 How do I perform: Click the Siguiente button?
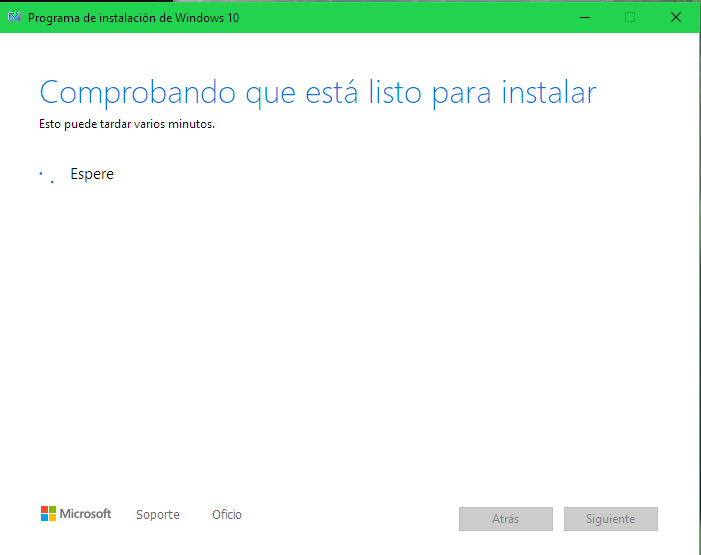click(611, 519)
